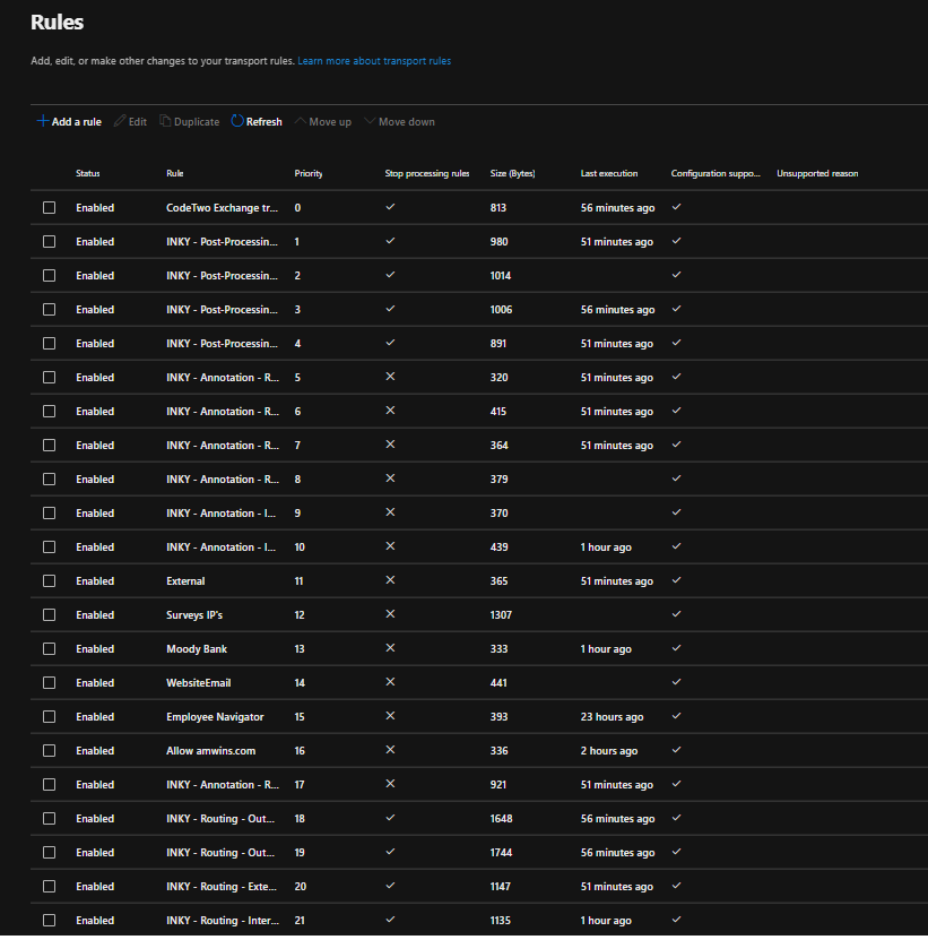The width and height of the screenshot is (928, 936).
Task: Click configuration supported checkmark for WebsiteEmail
Action: [676, 682]
